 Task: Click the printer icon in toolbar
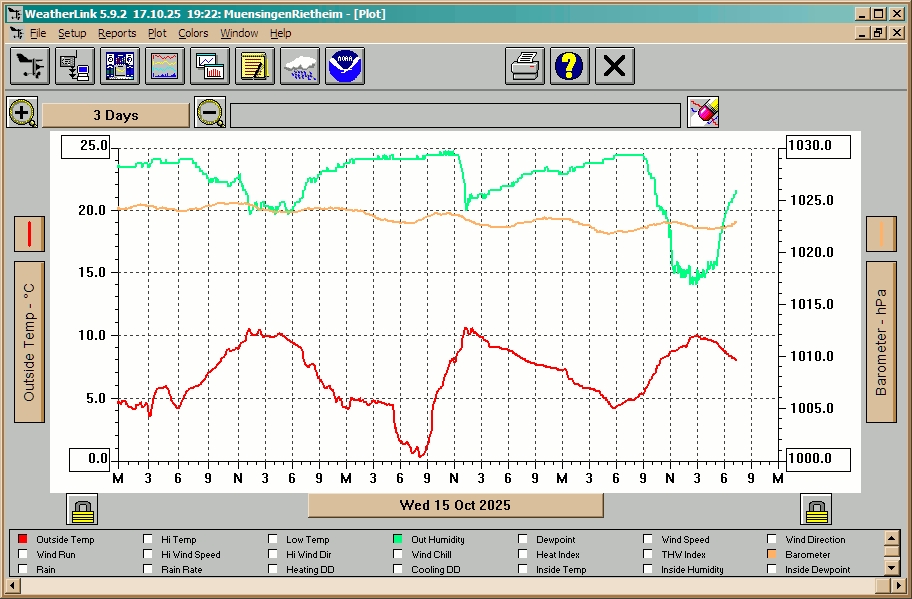coord(525,67)
